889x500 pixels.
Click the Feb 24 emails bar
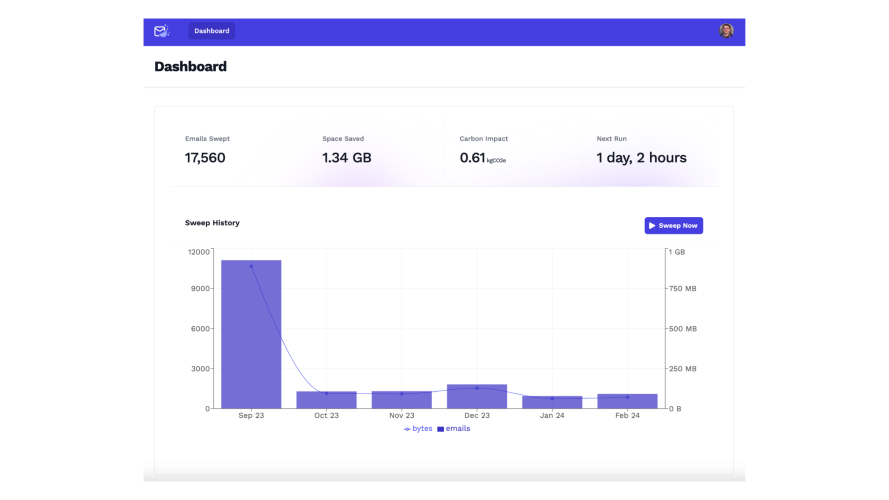pos(628,401)
